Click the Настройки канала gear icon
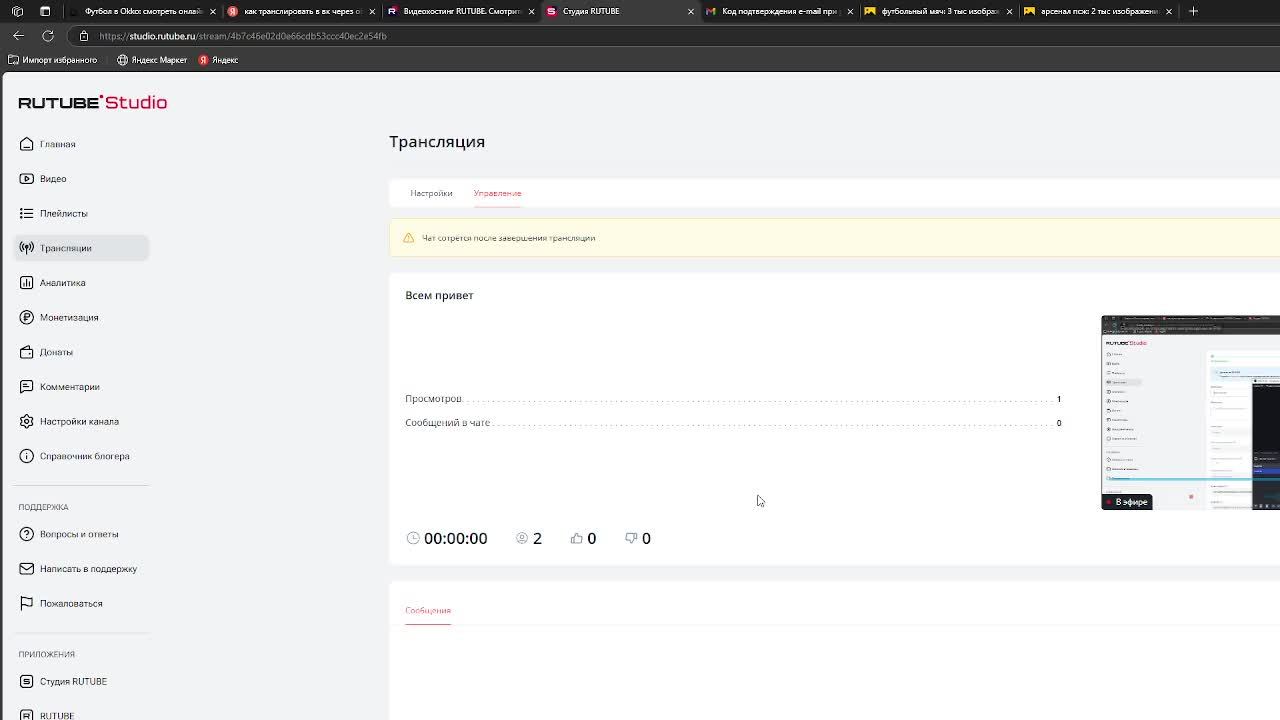The height and width of the screenshot is (720, 1280). tap(27, 421)
